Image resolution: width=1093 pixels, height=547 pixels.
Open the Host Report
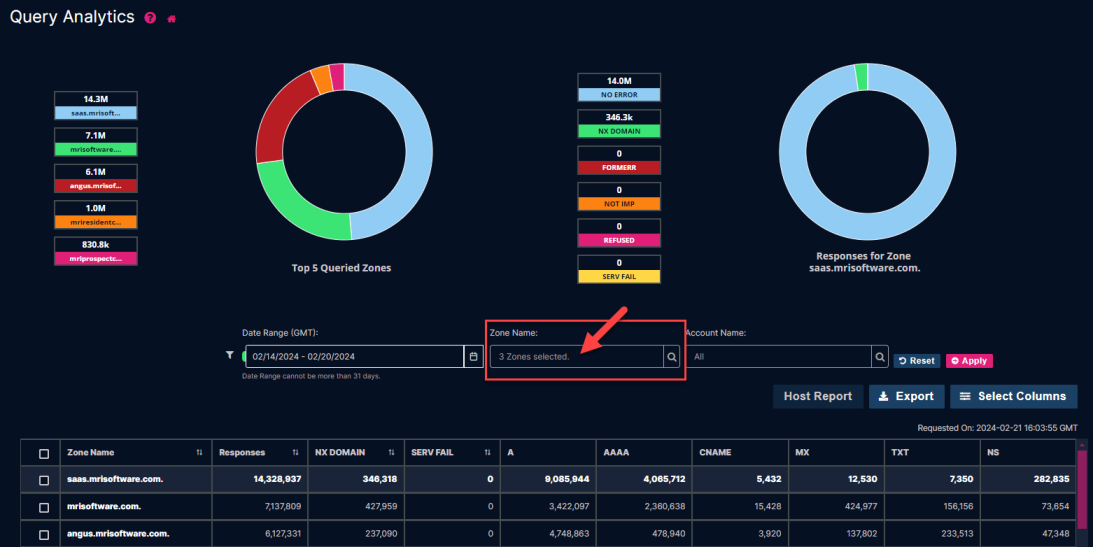[x=818, y=396]
